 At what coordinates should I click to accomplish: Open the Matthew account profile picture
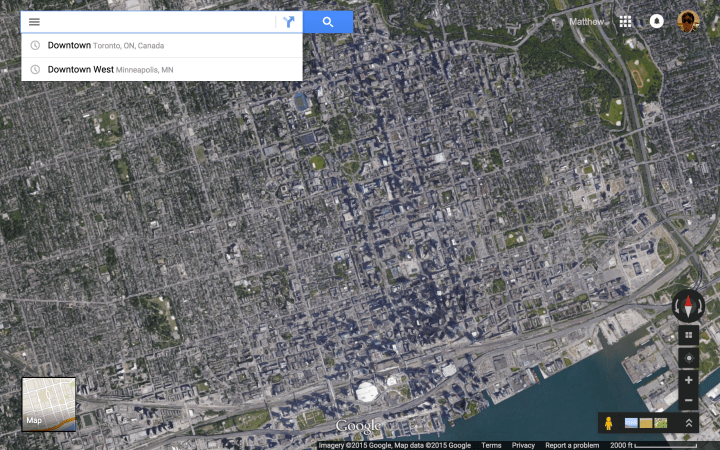(688, 22)
